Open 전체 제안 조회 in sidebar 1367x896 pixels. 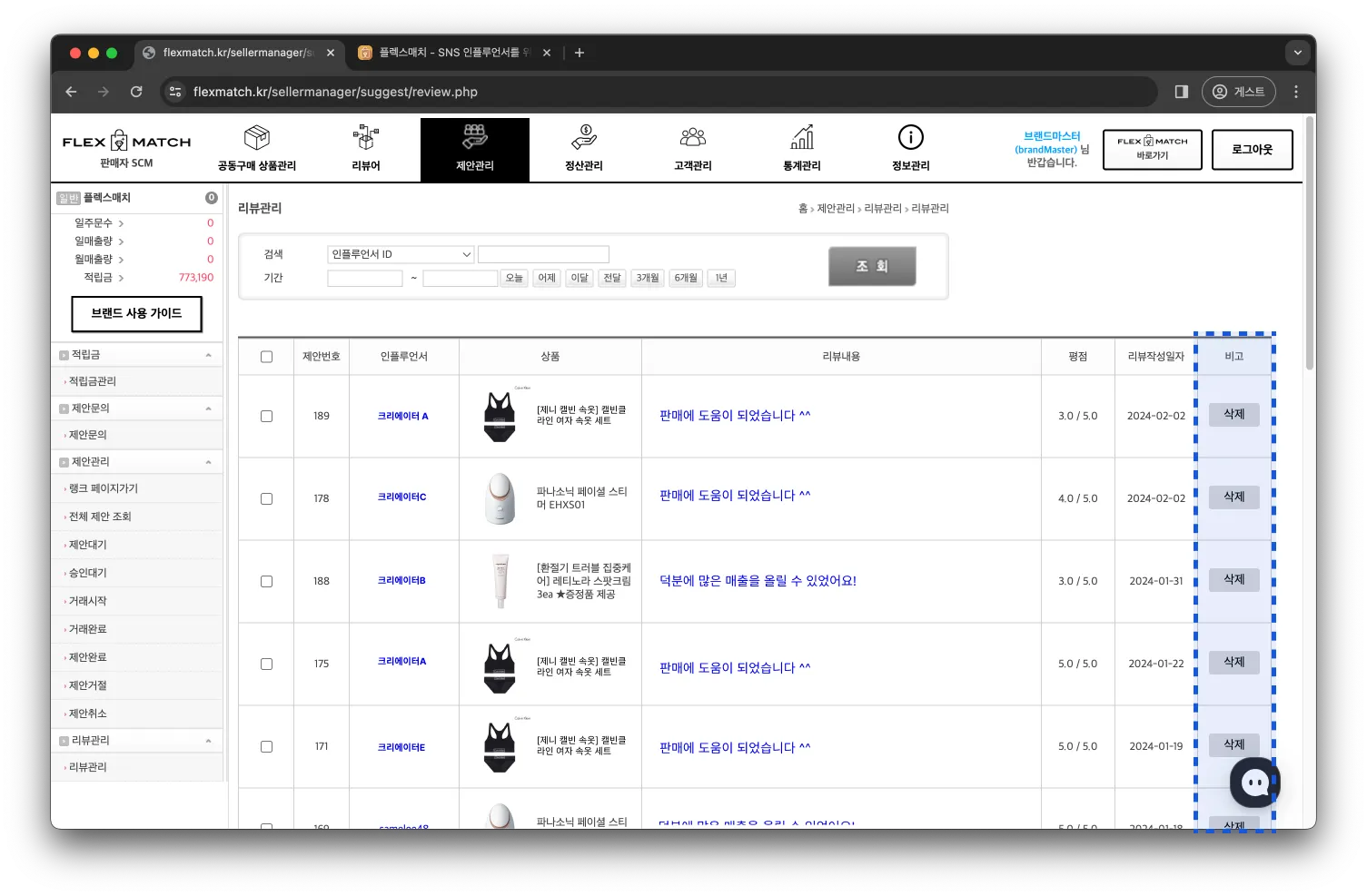tap(100, 517)
